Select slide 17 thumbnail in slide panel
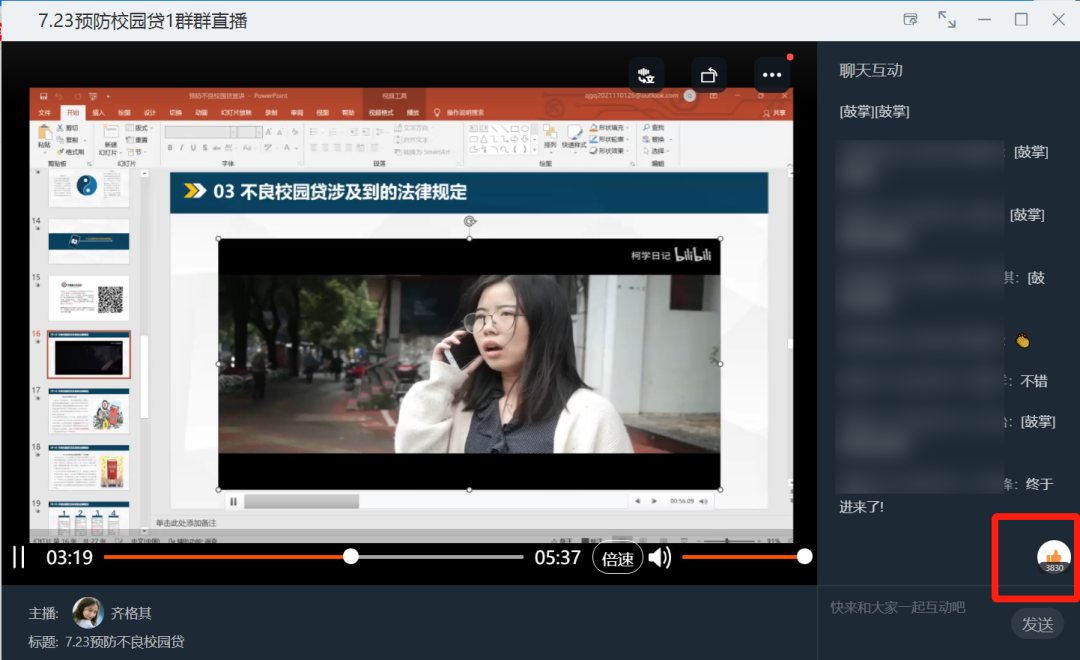 point(89,411)
